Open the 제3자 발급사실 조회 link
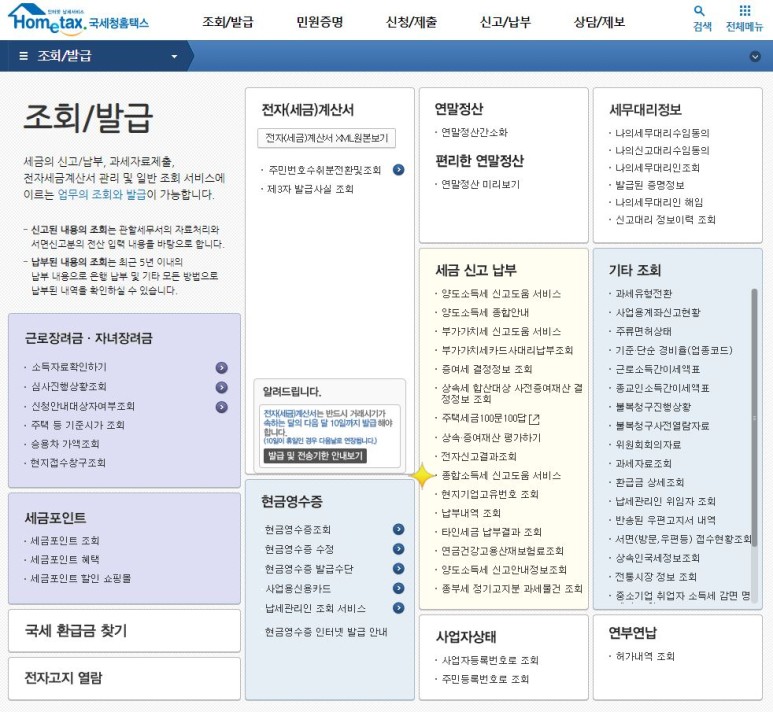The image size is (773, 712). click(310, 189)
